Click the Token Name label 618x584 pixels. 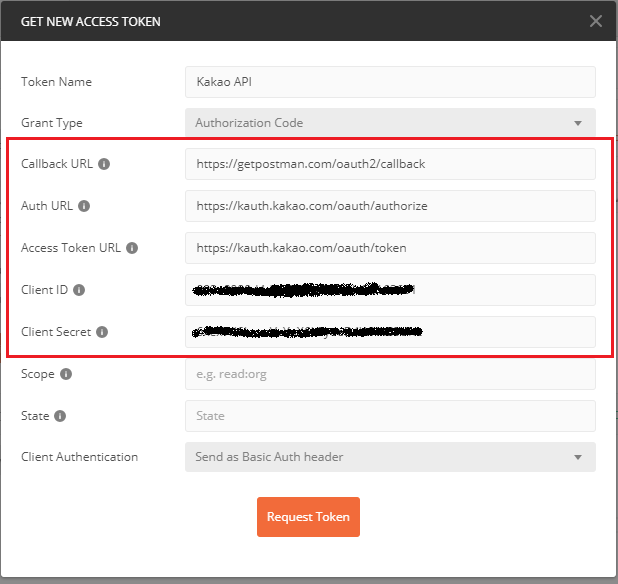56,82
